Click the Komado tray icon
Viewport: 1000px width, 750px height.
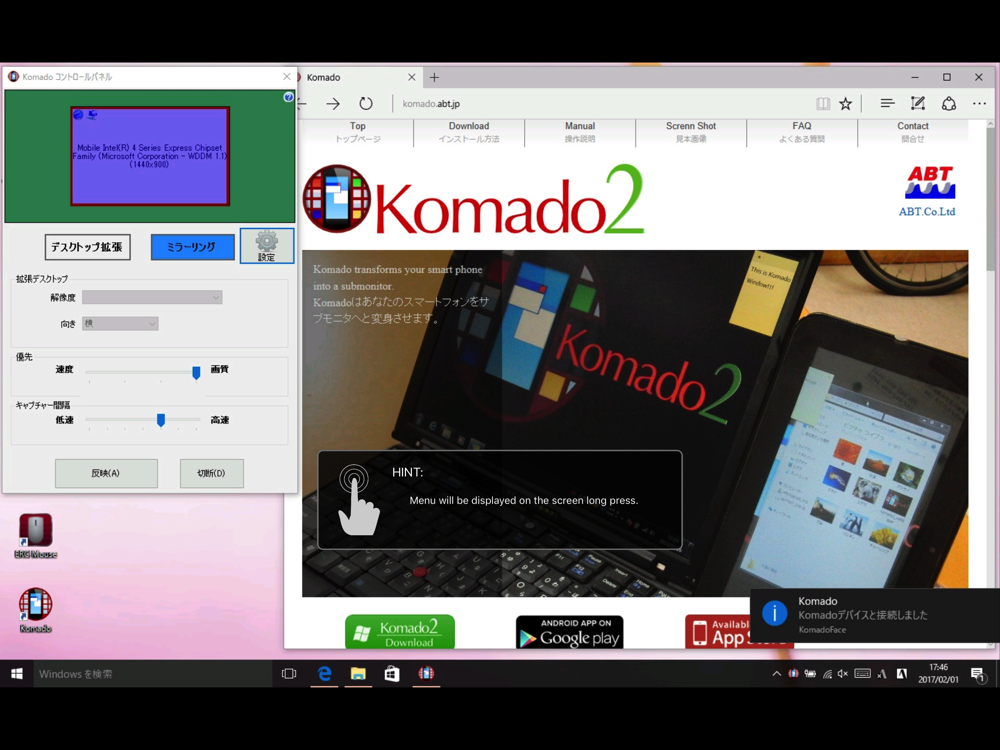793,673
